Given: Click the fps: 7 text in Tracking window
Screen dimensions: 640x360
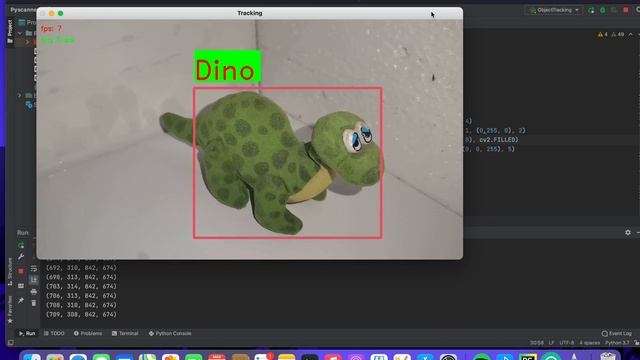Looking at the screenshot, I should 51,29.
